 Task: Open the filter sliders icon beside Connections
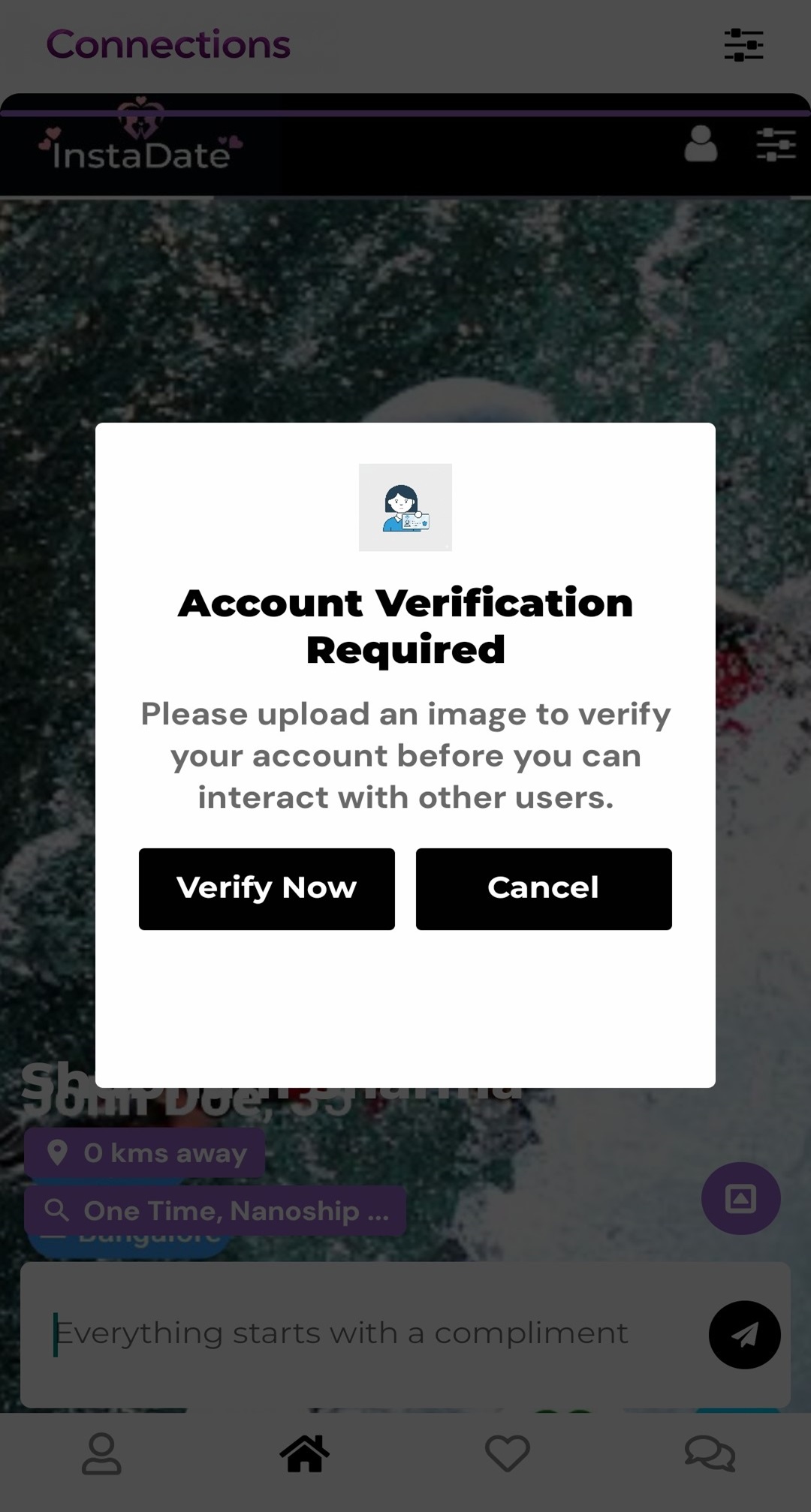pos(743,45)
